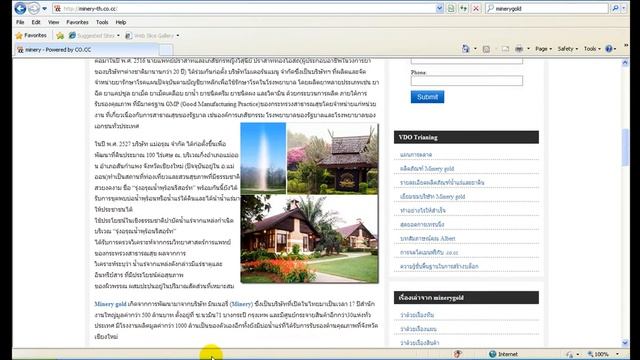The image size is (640, 360).
Task: Click the Phone input field
Action: (x=467, y=81)
